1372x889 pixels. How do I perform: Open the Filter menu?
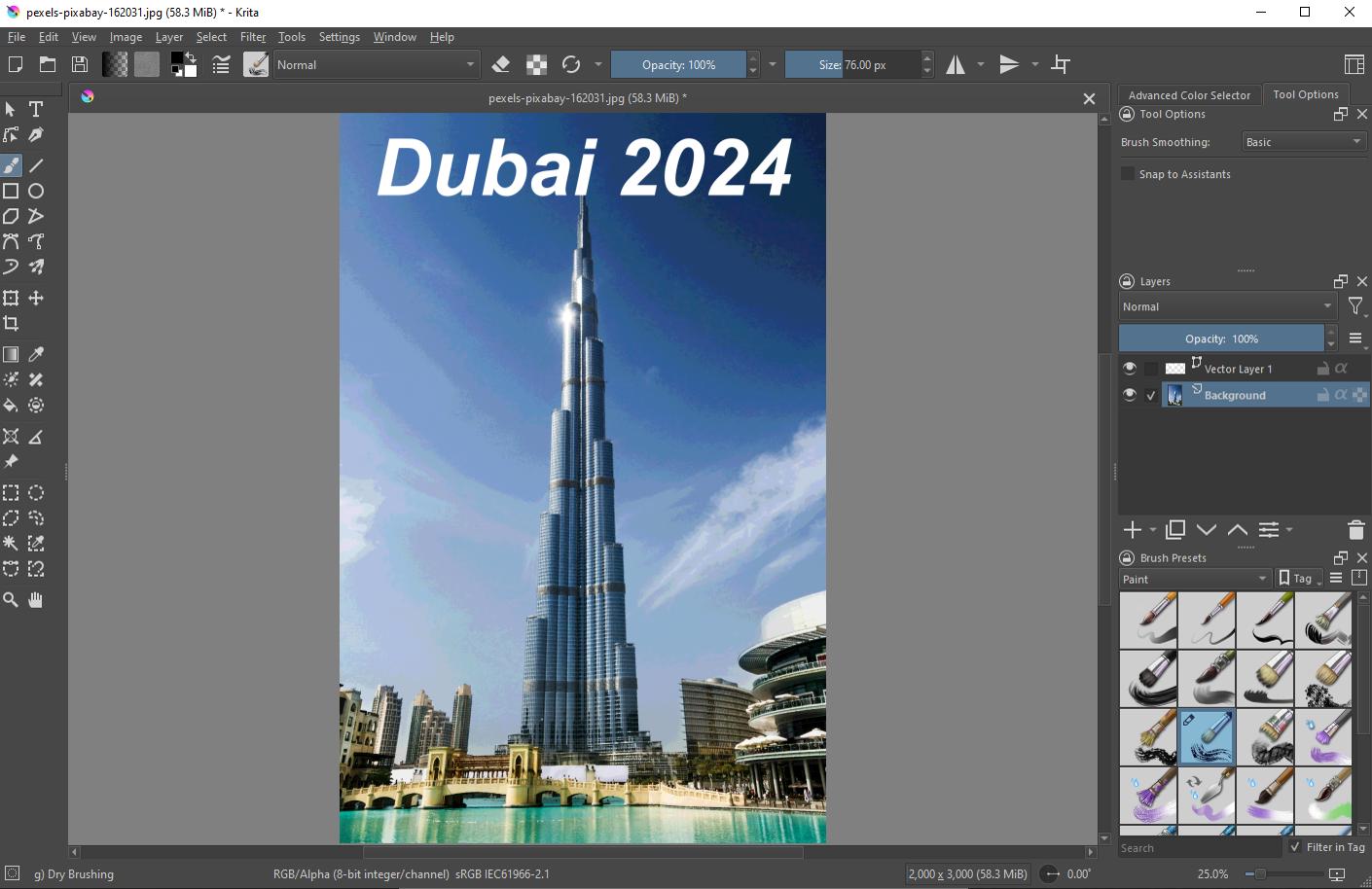tap(253, 37)
